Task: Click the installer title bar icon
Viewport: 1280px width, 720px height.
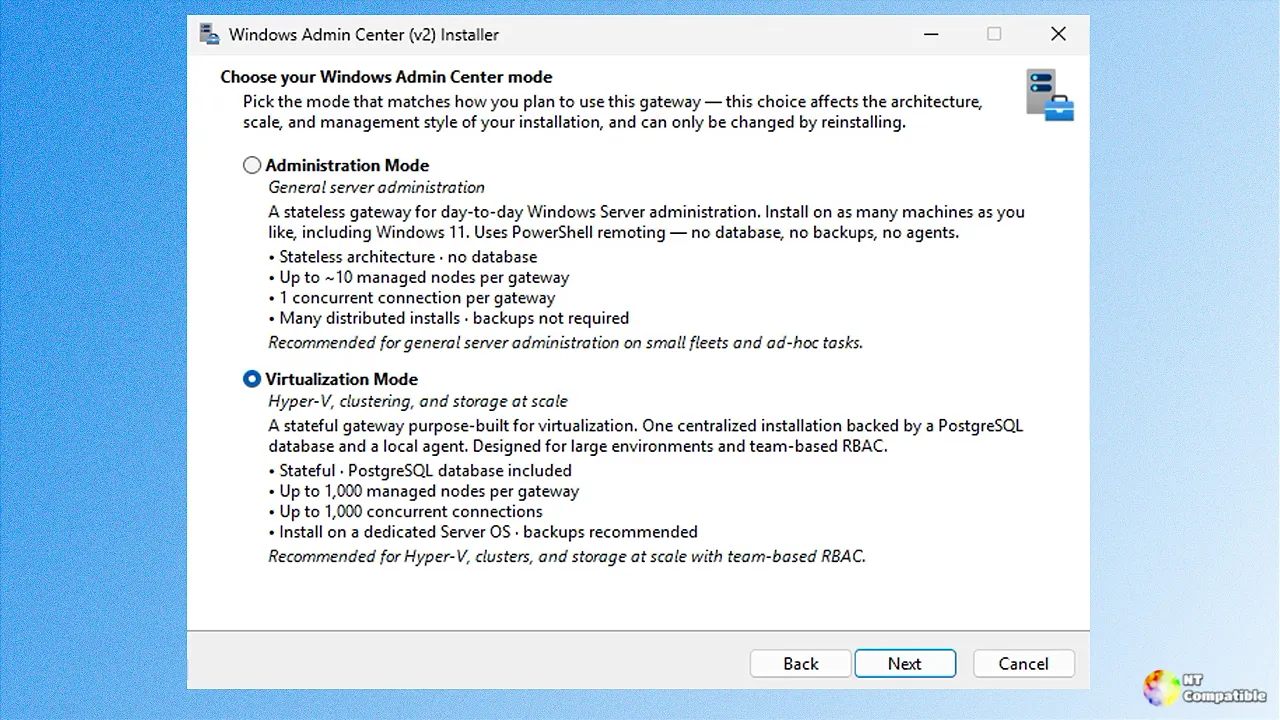Action: pos(209,34)
